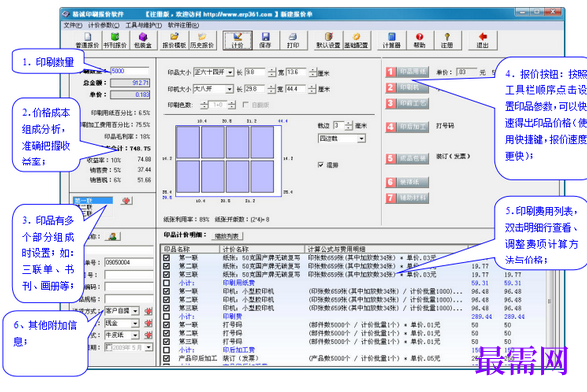This screenshot has height=392, width=587.
Task: Expand the 四边裁 trim mode dropdown
Action: 361,139
